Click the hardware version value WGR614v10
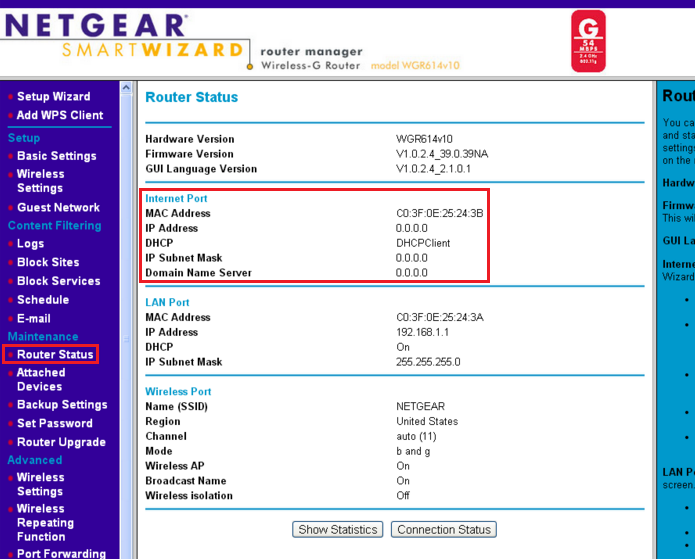The height and width of the screenshot is (559, 695). click(424, 139)
